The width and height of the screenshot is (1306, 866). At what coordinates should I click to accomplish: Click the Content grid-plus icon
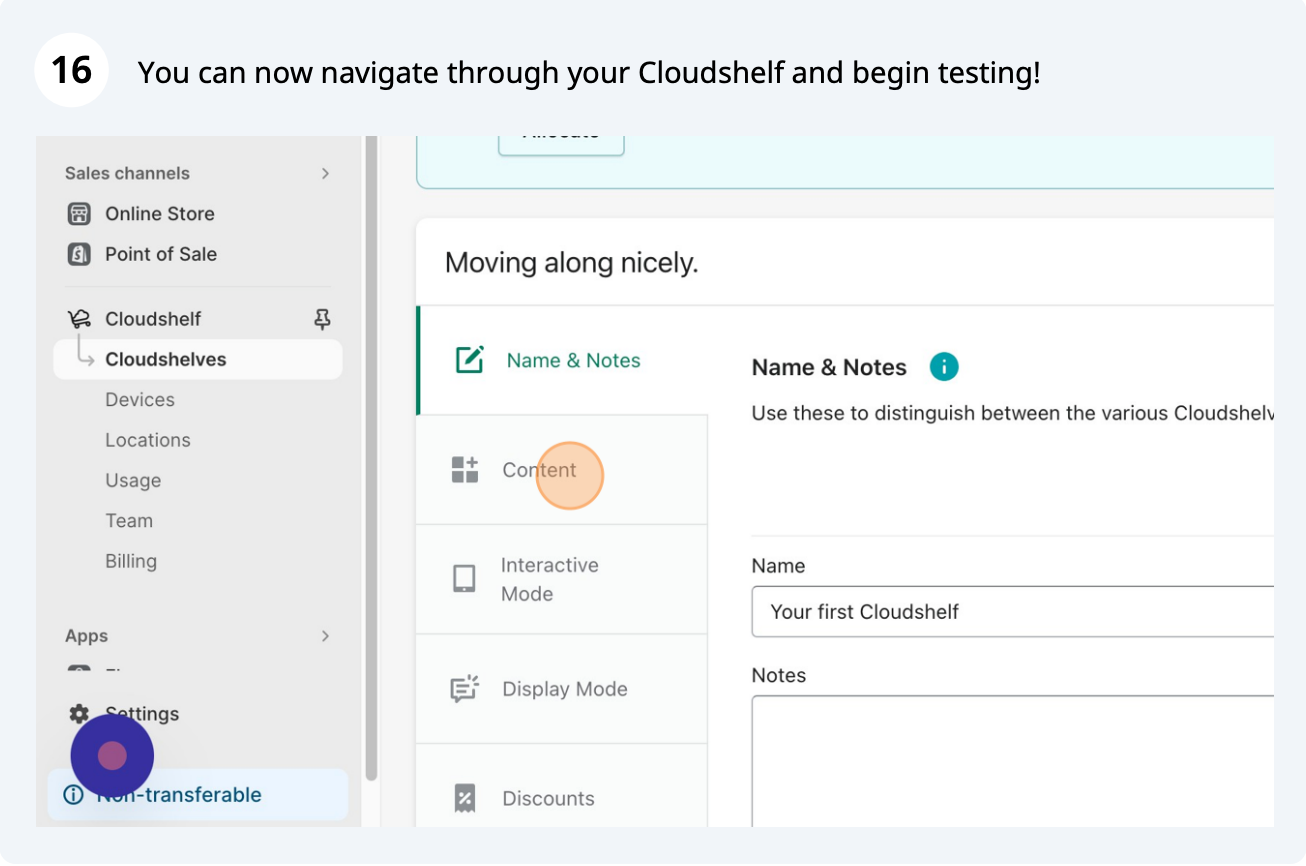pyautogui.click(x=465, y=470)
